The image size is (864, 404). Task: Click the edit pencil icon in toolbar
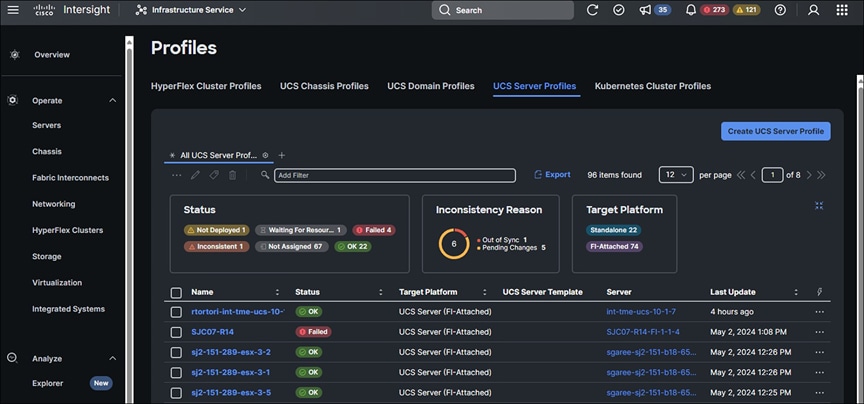coord(195,175)
